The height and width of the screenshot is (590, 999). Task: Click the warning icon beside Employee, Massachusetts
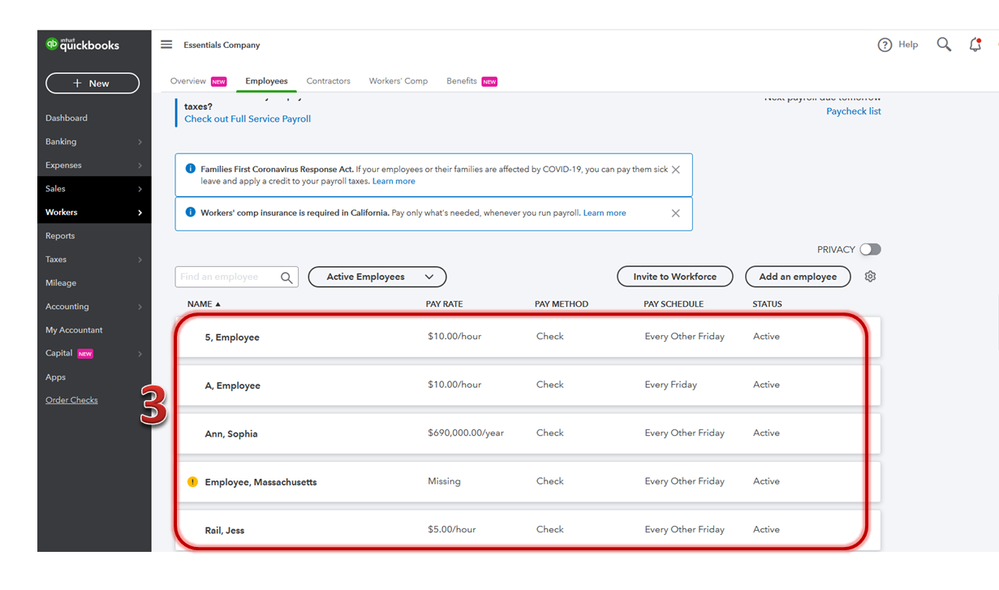coord(192,482)
